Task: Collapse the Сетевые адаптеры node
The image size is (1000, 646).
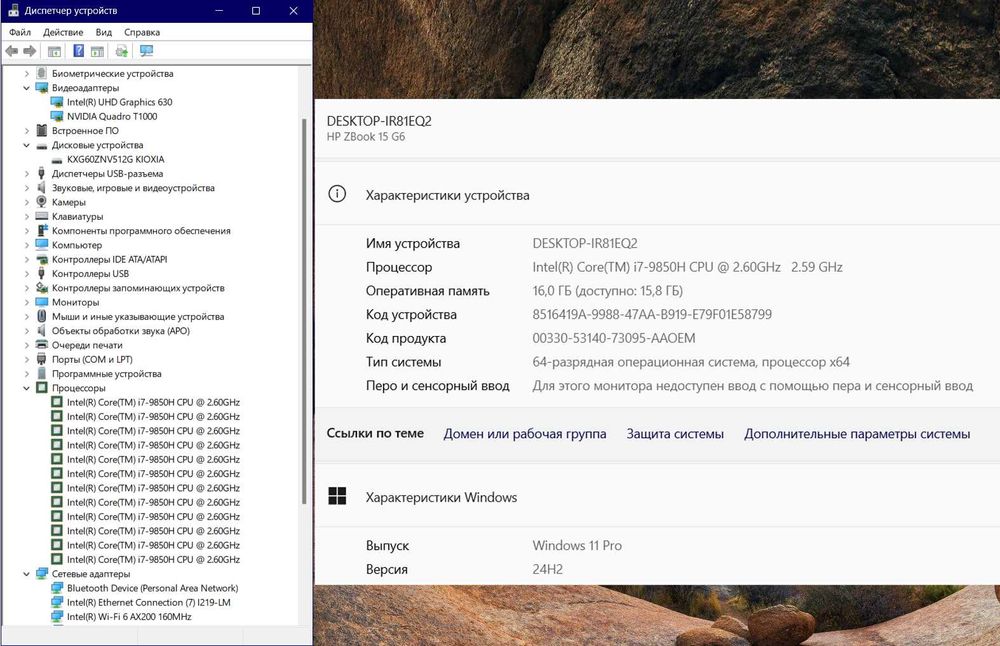Action: point(26,574)
